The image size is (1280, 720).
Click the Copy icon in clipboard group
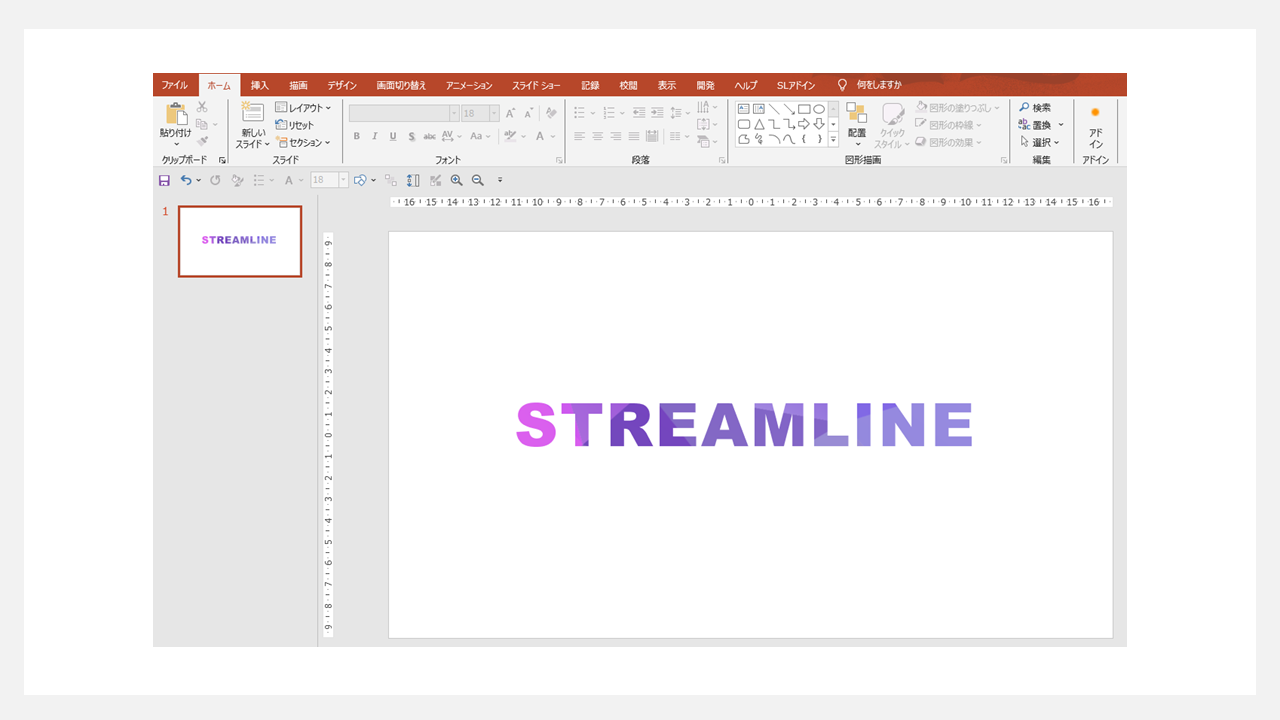coord(202,124)
